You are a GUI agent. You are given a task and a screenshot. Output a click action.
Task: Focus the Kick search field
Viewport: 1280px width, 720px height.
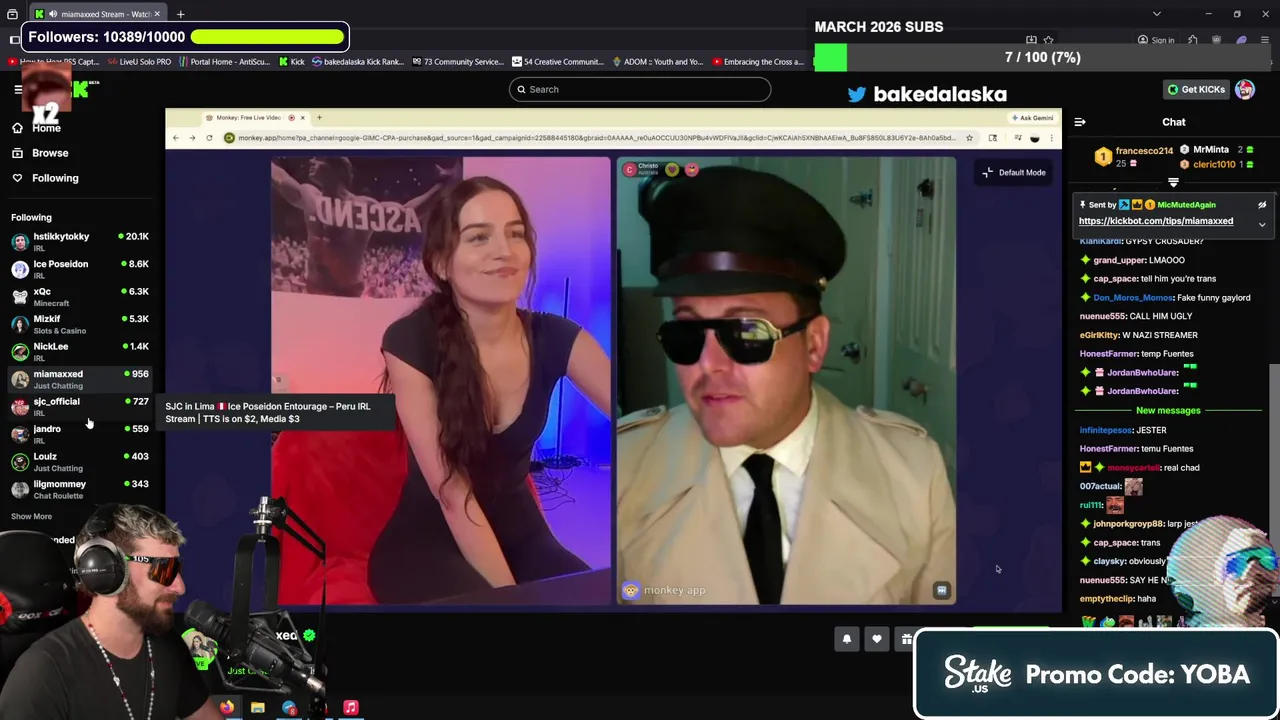click(x=640, y=89)
